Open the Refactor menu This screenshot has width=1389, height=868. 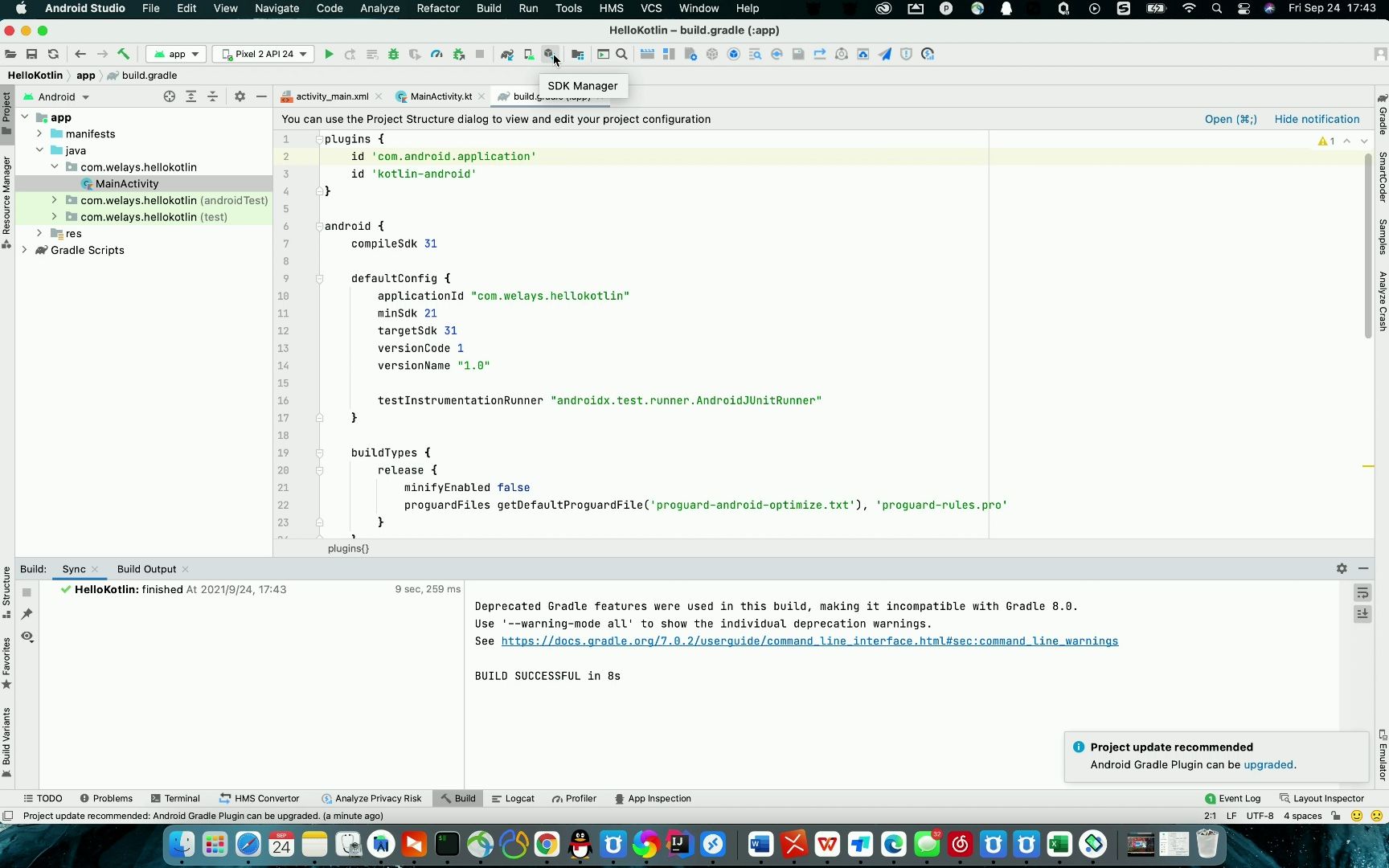[x=438, y=9]
